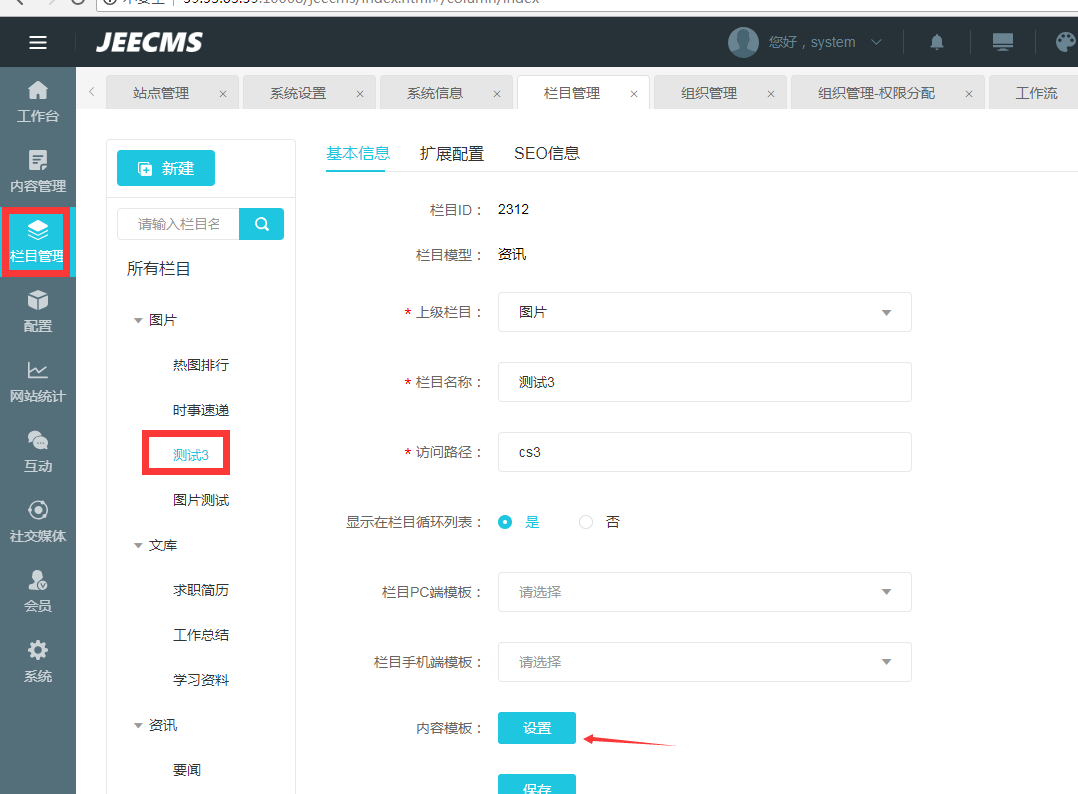Screen dimensions: 1078x794
Task: Switch to the 组织管理 tab
Action: (709, 93)
